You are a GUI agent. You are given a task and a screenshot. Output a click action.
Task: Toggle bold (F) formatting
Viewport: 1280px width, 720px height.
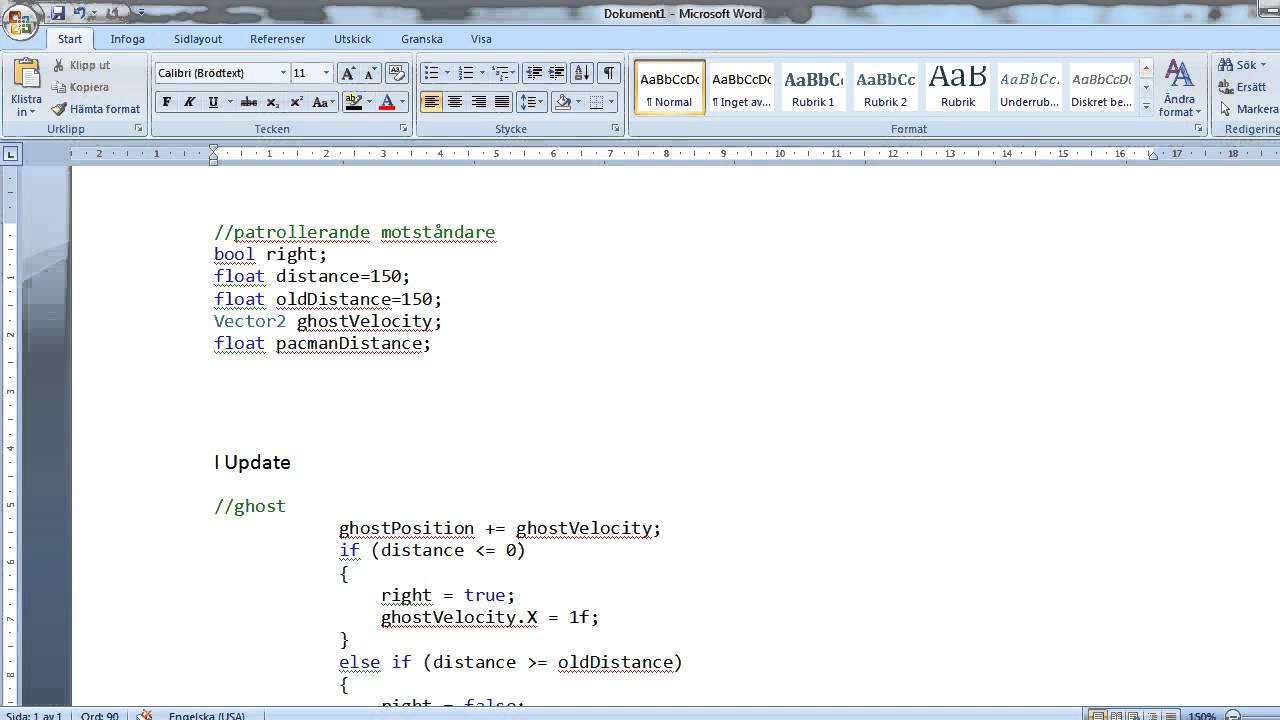[x=166, y=102]
